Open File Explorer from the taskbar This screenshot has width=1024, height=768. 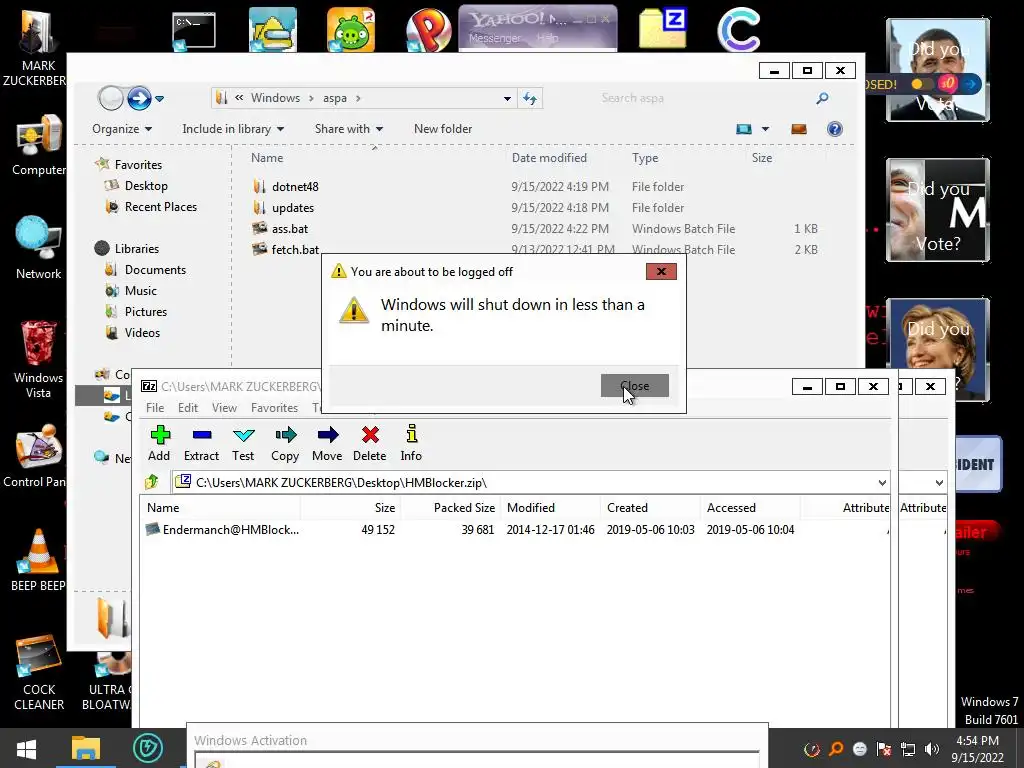[86, 748]
